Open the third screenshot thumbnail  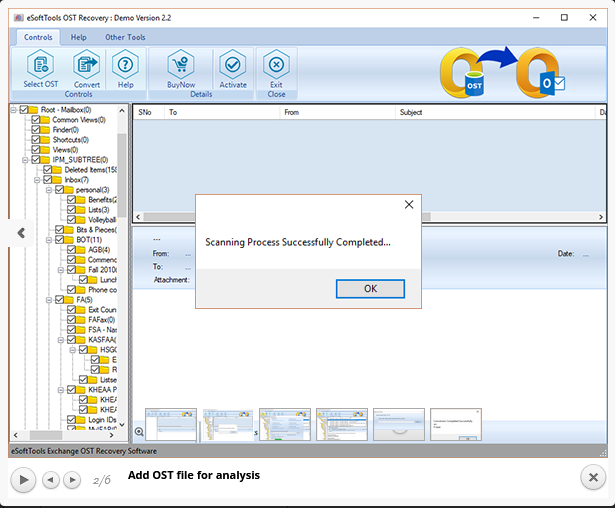pyautogui.click(x=285, y=424)
